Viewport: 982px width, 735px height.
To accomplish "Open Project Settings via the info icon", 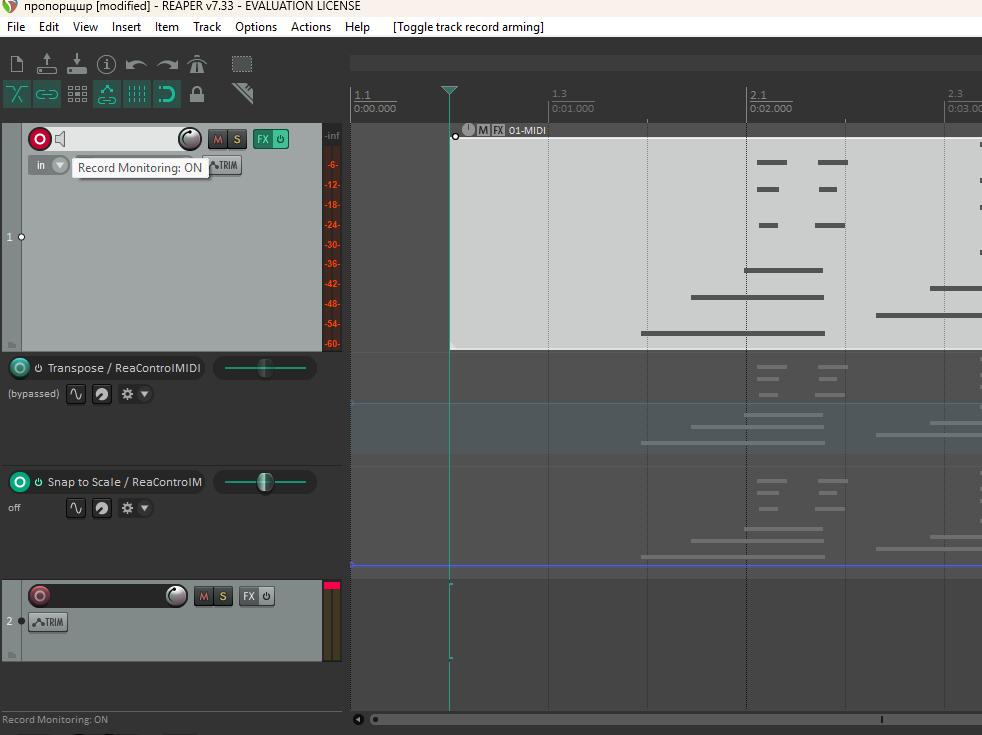I will tap(106, 65).
